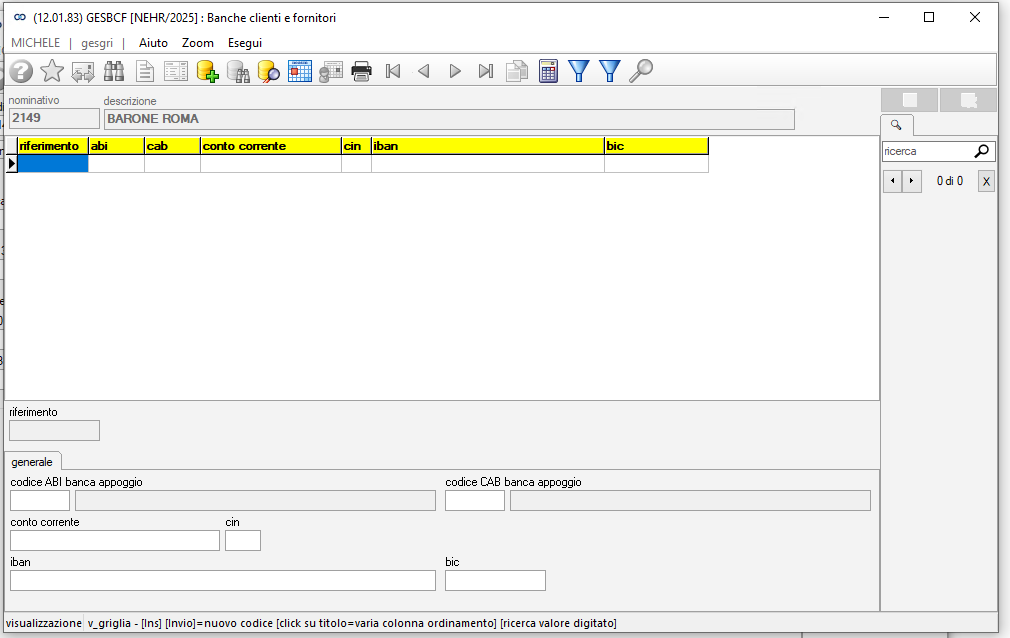Click the ricerca search field
Viewport: 1010px width, 638px height.
click(x=927, y=151)
